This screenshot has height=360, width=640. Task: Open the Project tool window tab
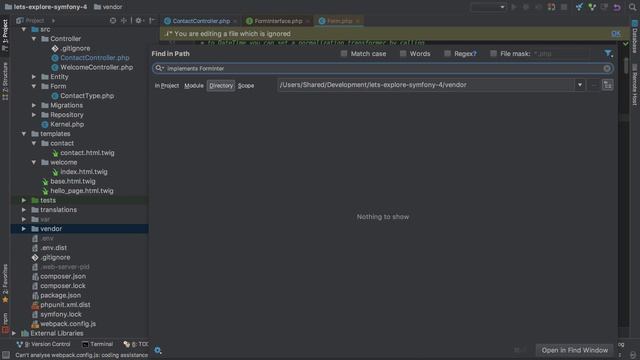5,35
